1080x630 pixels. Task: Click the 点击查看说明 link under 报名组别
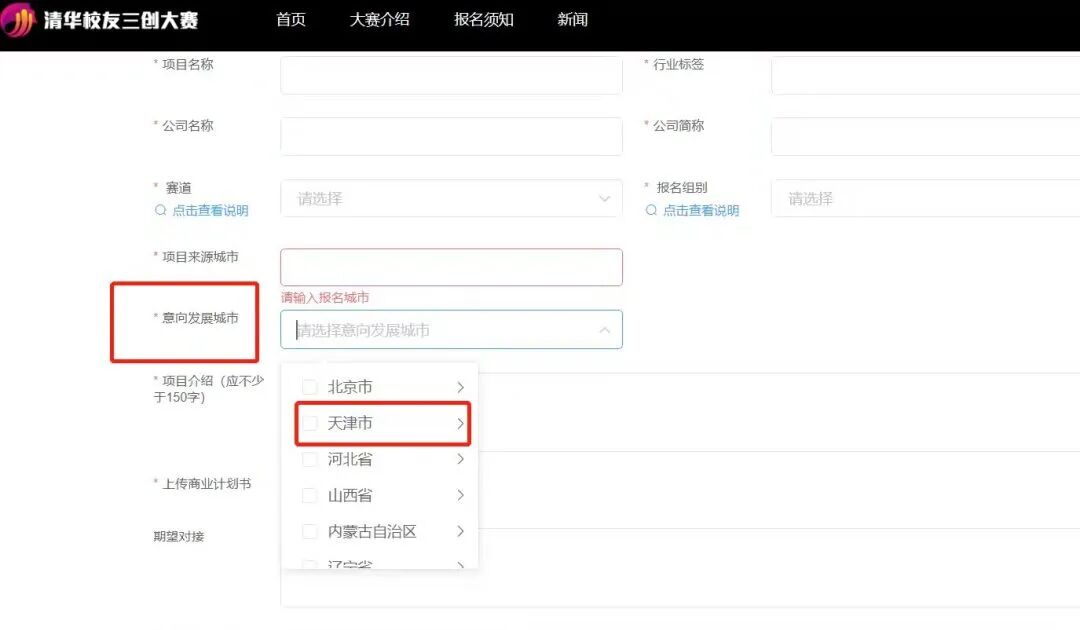click(x=700, y=211)
